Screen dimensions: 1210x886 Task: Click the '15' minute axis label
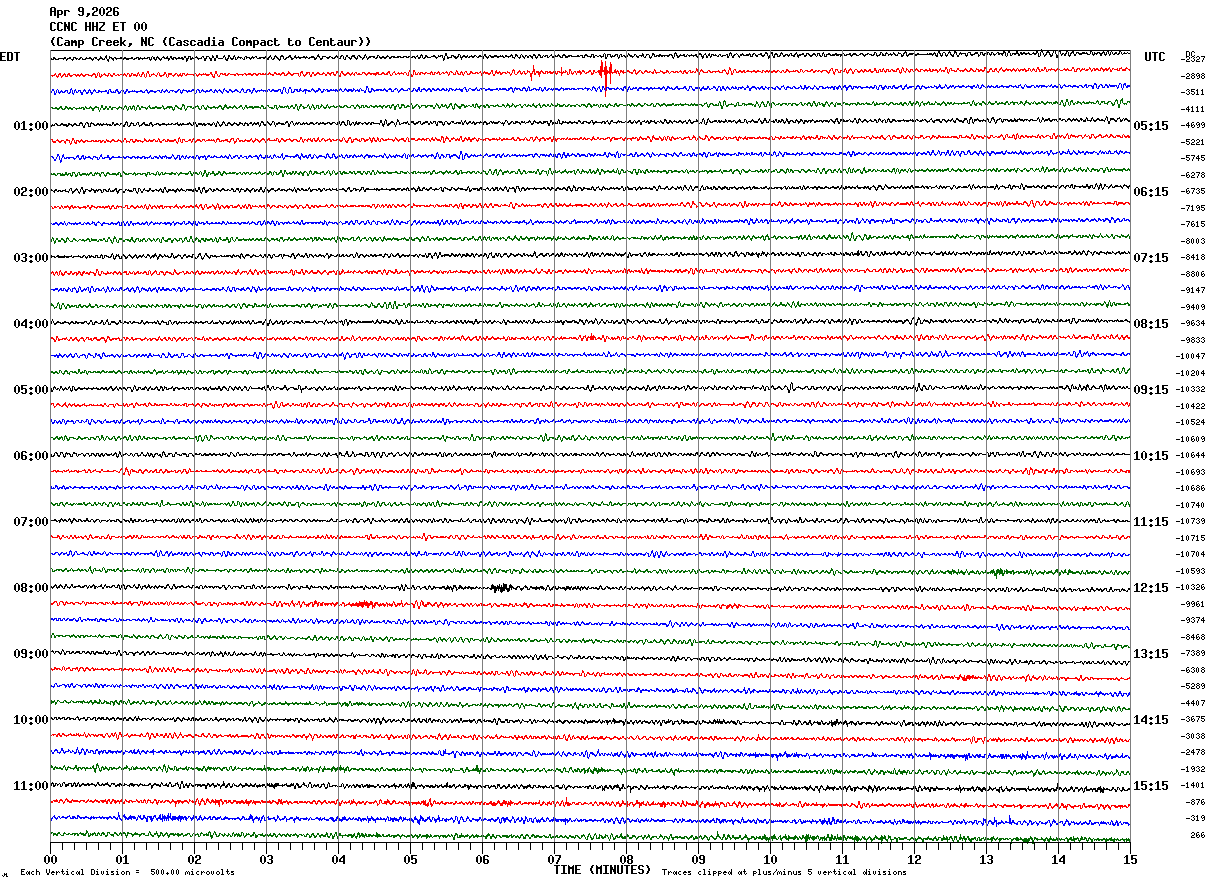1130,859
